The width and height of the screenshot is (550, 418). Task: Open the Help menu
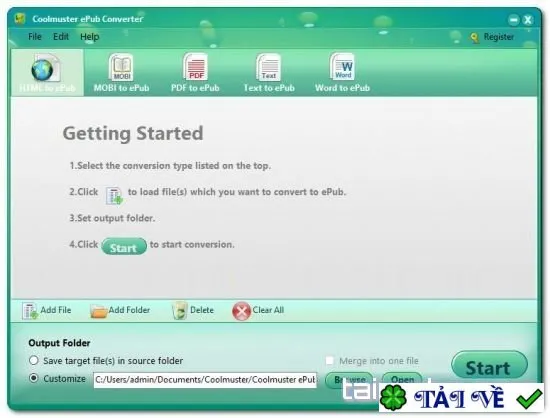click(x=89, y=36)
